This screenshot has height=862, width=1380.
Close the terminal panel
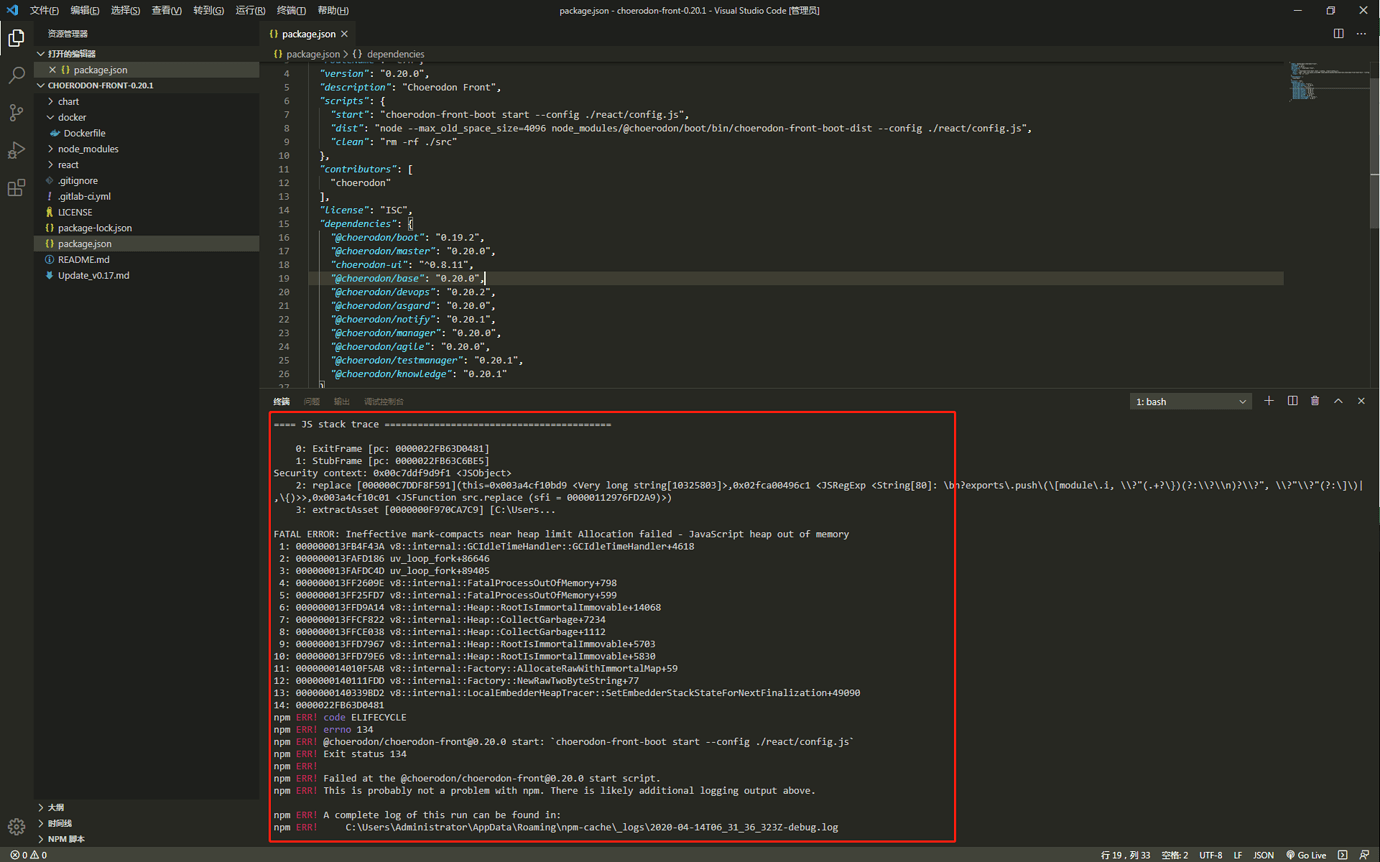pyautogui.click(x=1361, y=401)
